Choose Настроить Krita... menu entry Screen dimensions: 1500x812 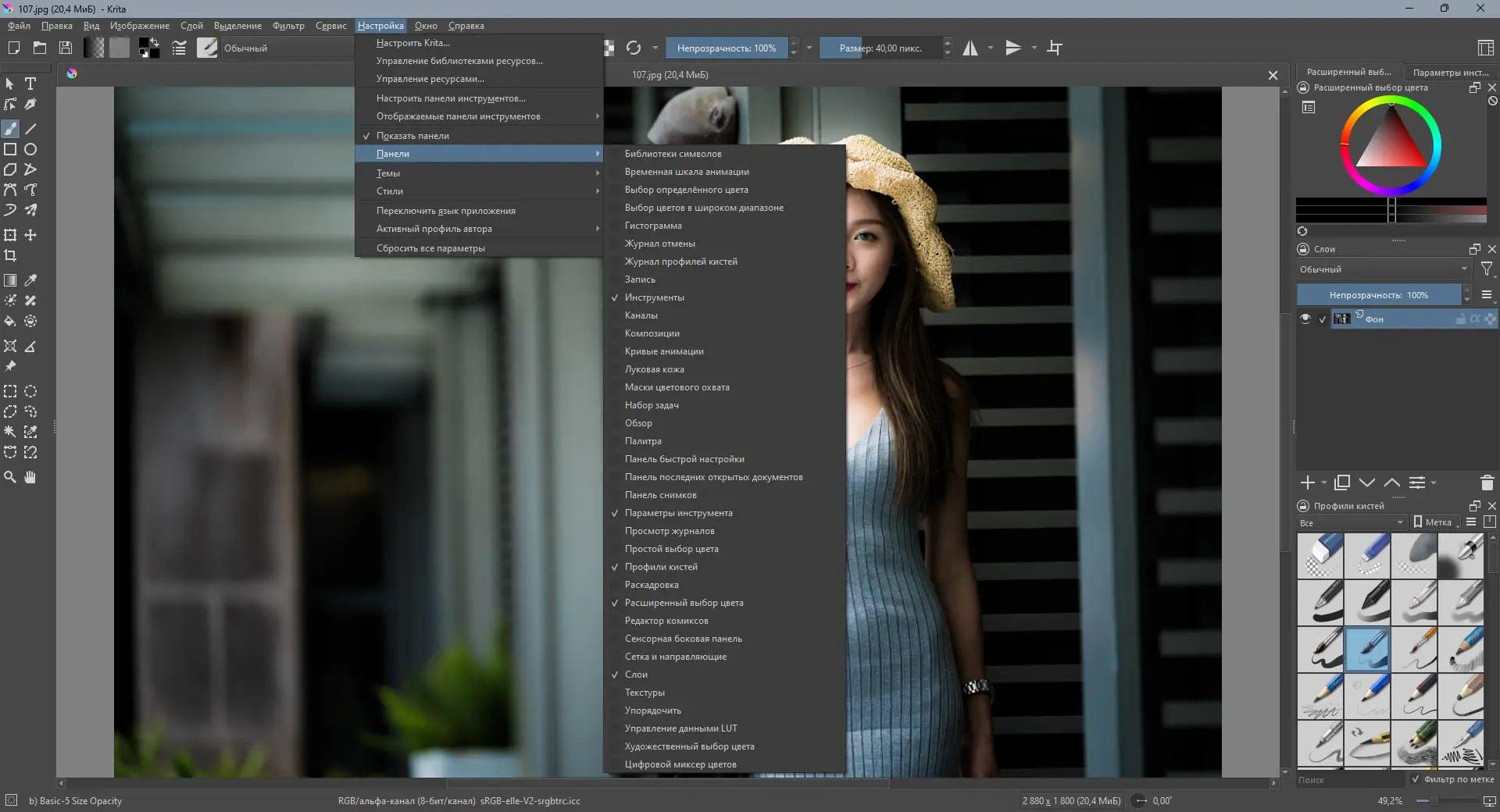click(412, 43)
